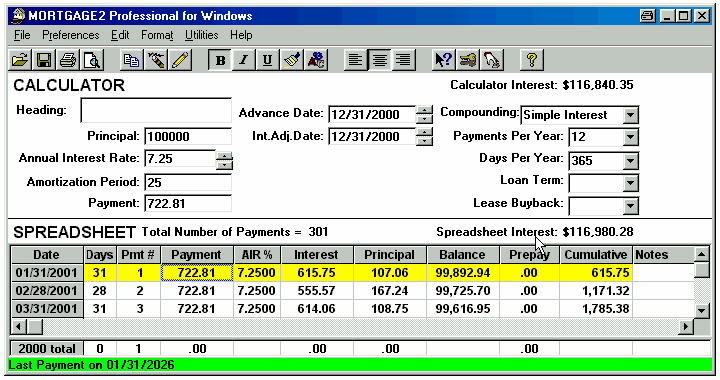
Task: Click the spreadsheet vertical scroll up arrow
Action: point(702,254)
